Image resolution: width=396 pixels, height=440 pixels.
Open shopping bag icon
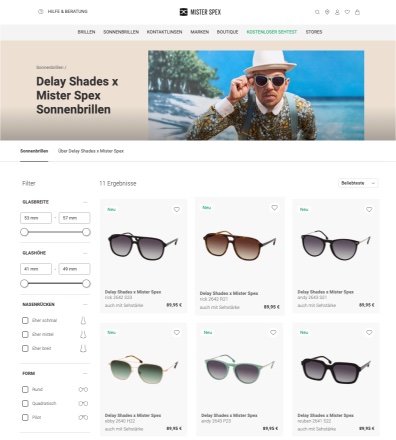pyautogui.click(x=357, y=12)
